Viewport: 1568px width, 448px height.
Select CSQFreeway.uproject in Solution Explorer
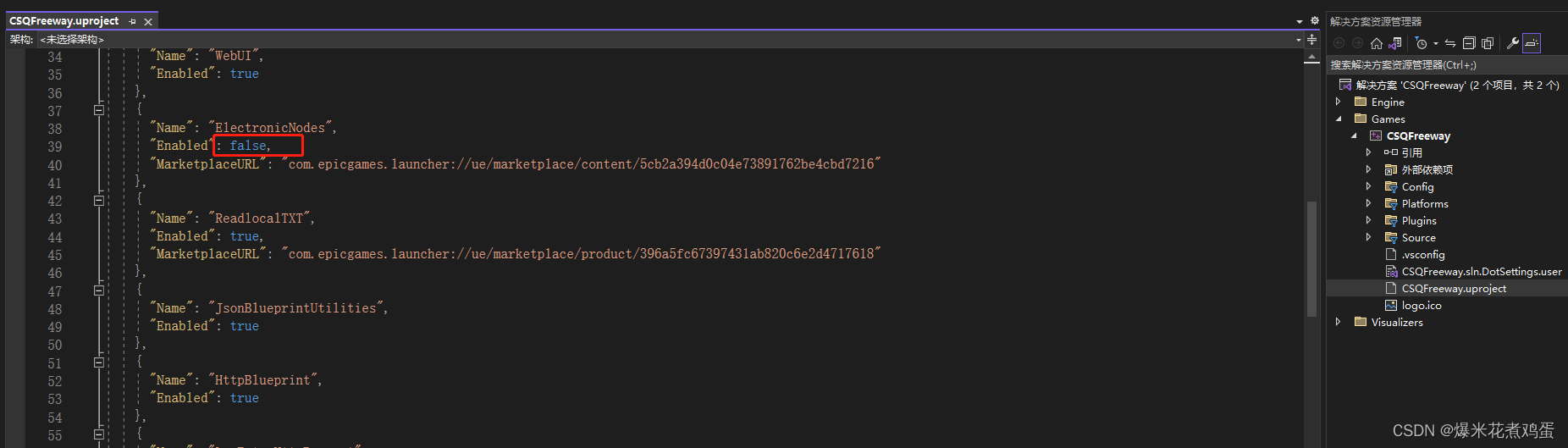pyautogui.click(x=1454, y=288)
